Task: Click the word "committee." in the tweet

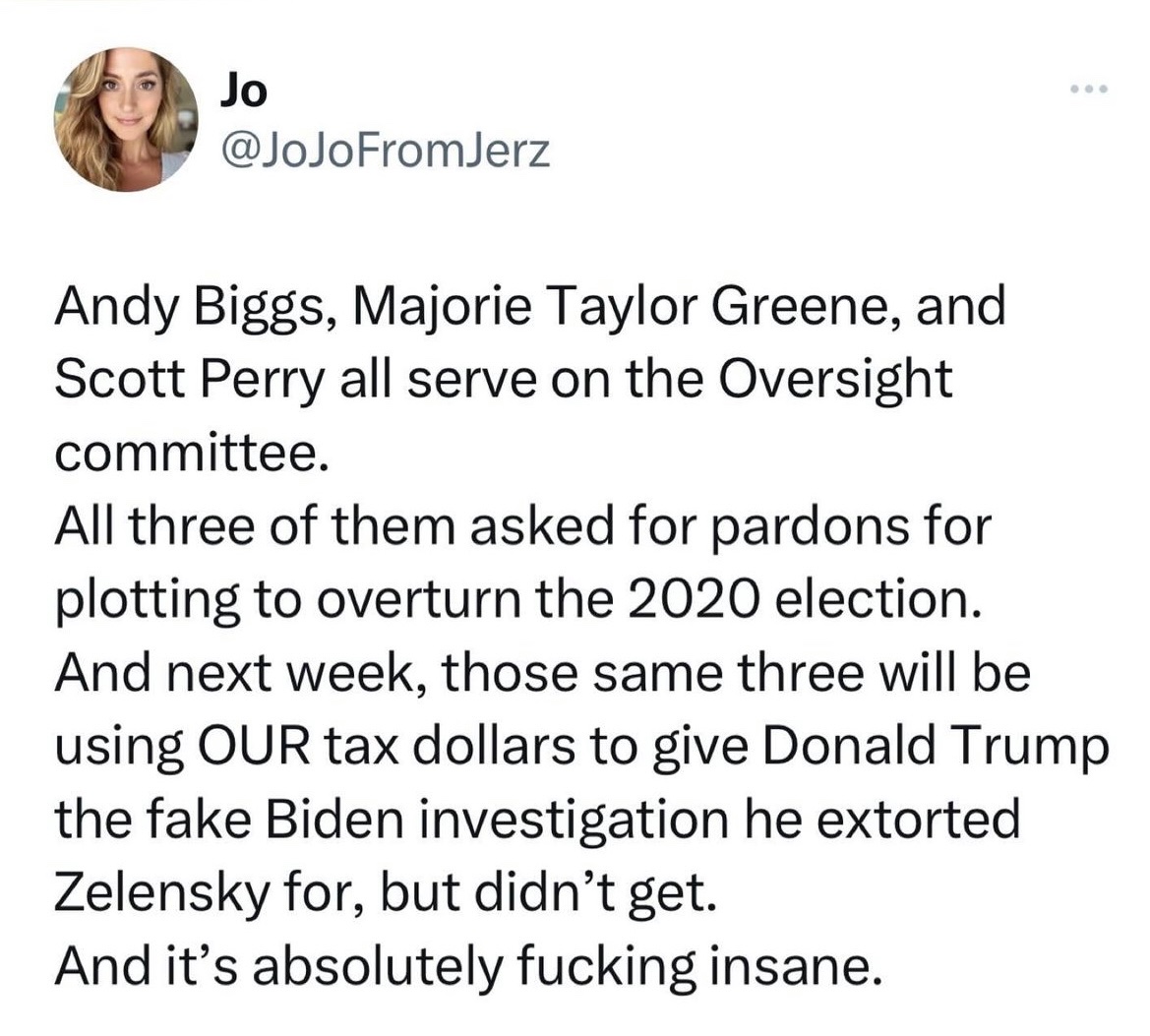Action: [x=188, y=453]
